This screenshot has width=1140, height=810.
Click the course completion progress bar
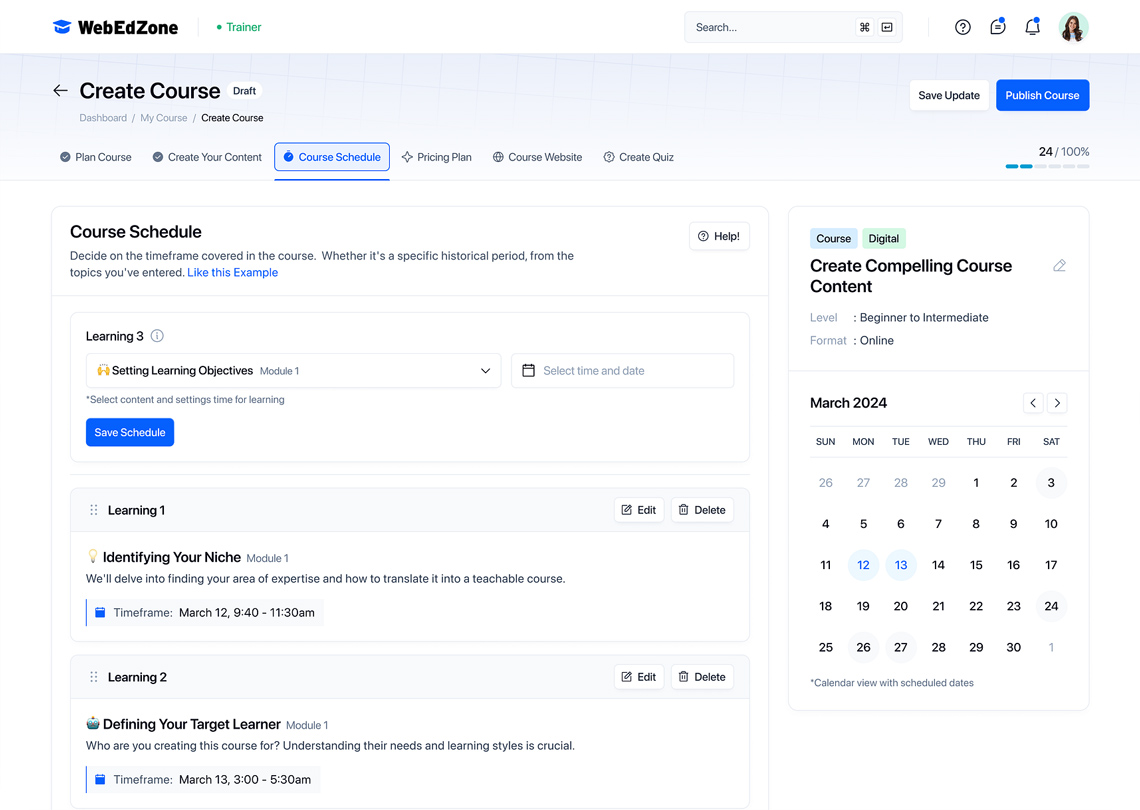1047,166
